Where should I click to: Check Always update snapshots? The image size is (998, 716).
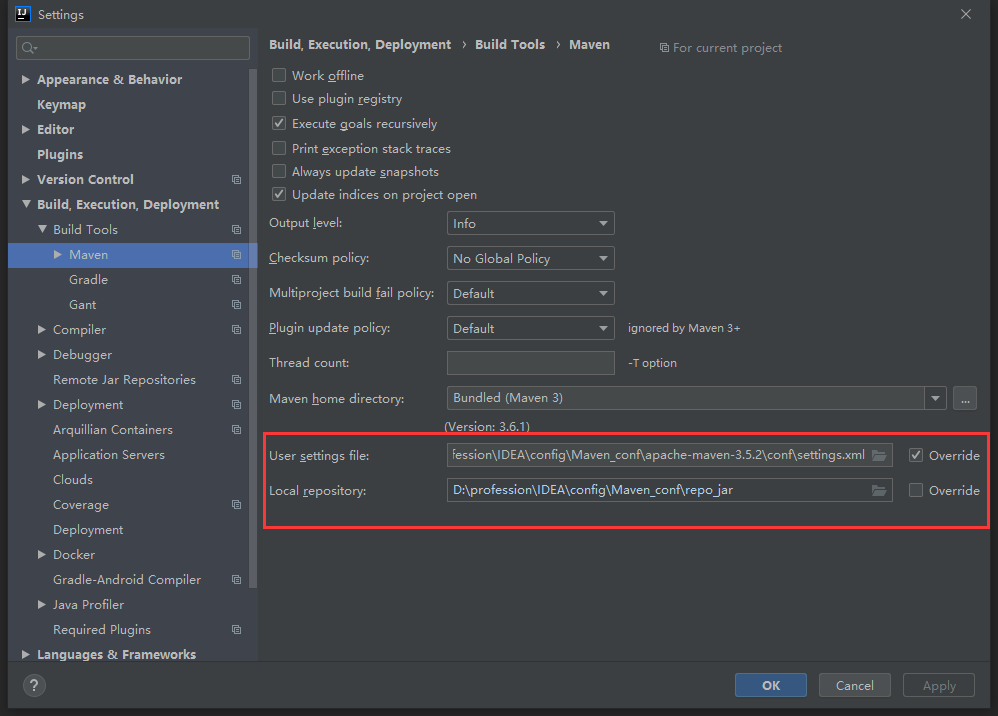(279, 171)
